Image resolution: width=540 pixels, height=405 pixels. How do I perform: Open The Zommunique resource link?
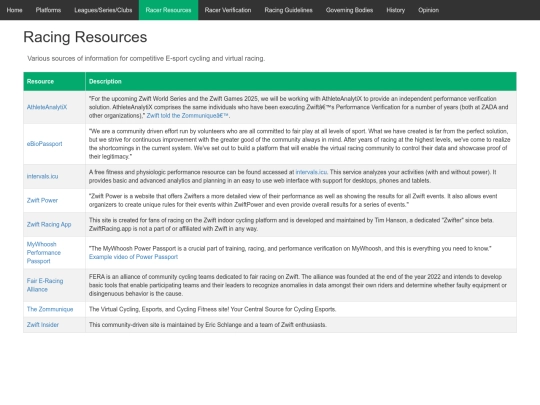pos(50,309)
